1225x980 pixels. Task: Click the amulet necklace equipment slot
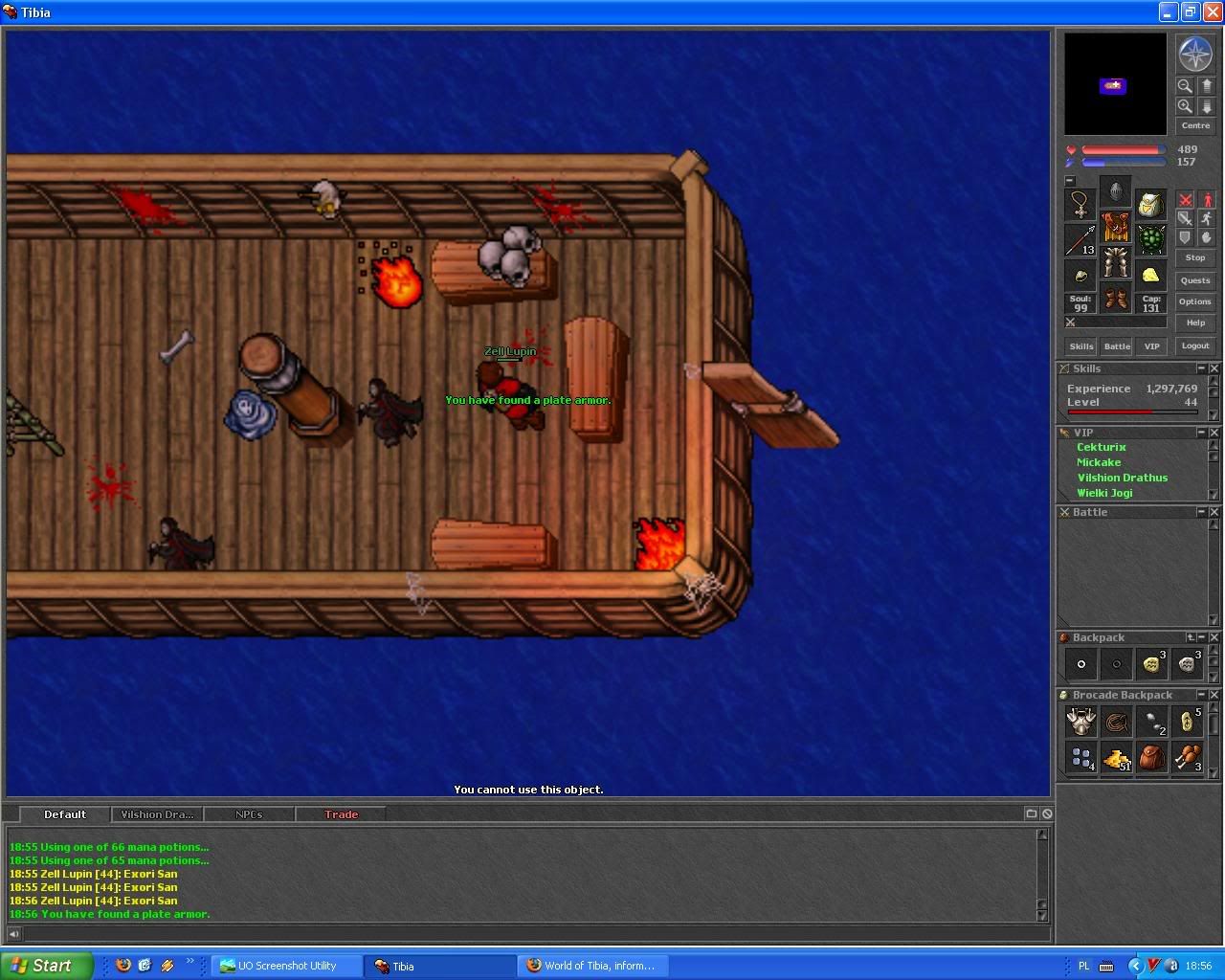point(1080,205)
